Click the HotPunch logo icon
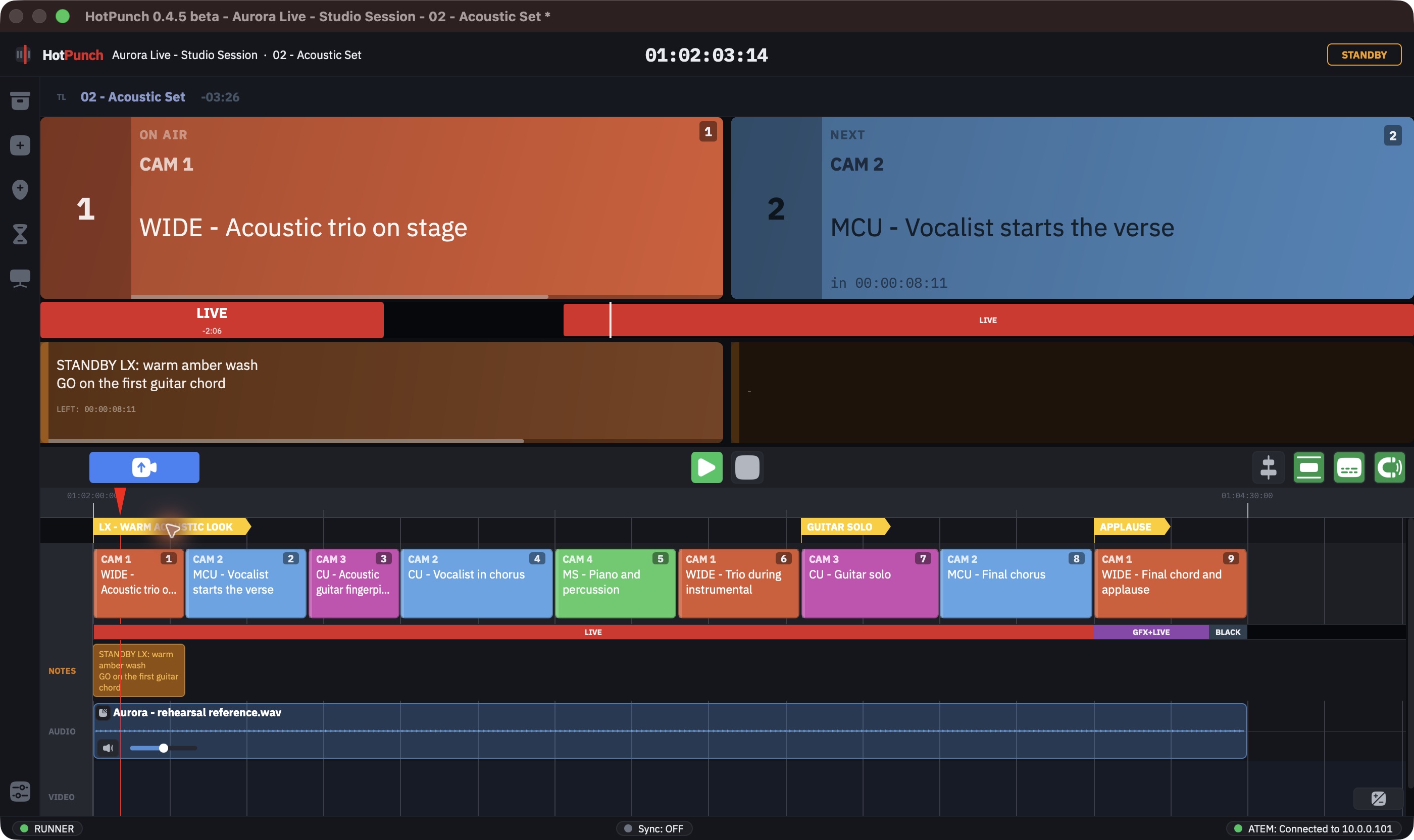 [23, 55]
